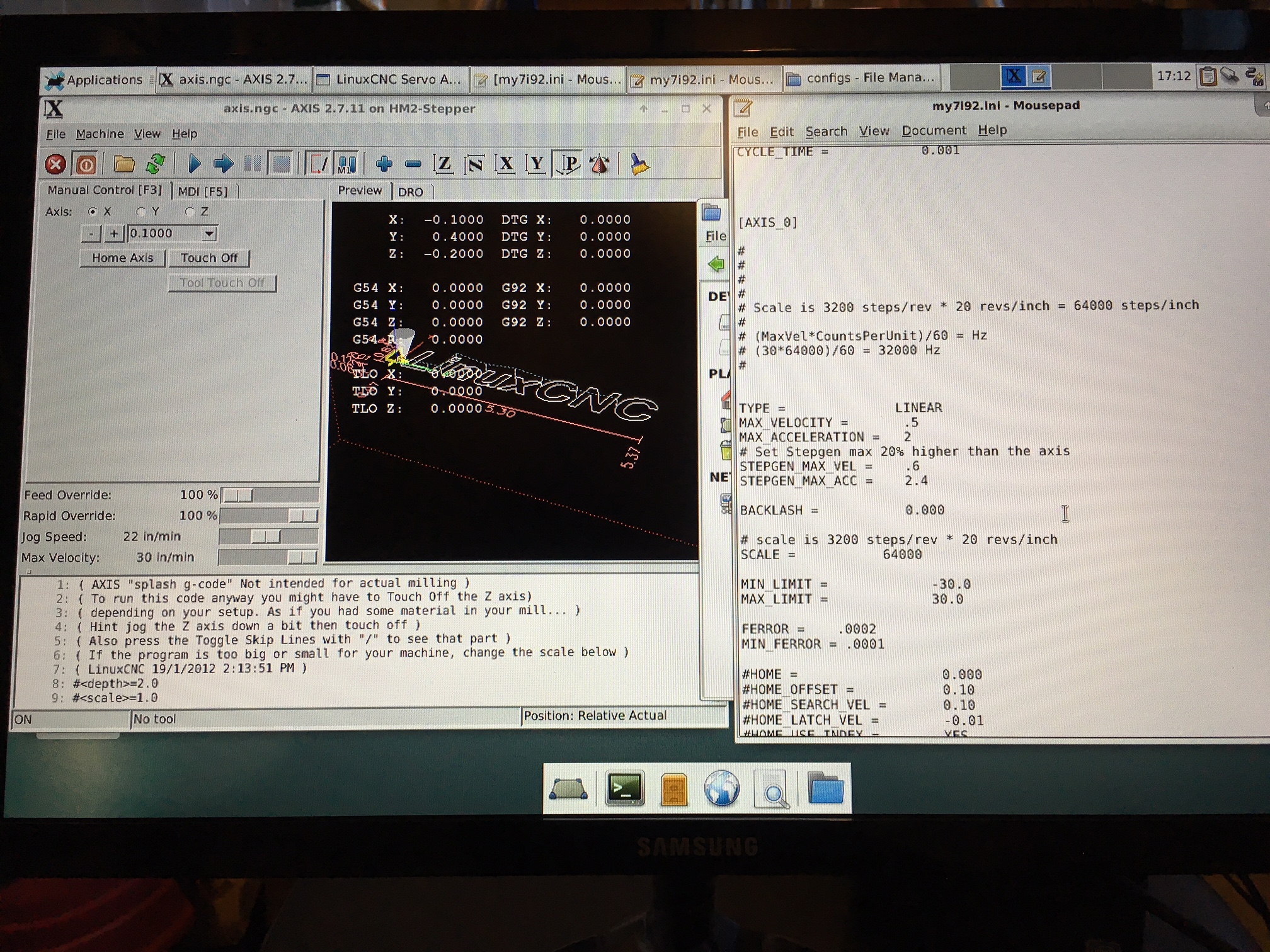Toggle rotate/pan cone icon
Image resolution: width=1270 pixels, height=952 pixels.
599,164
